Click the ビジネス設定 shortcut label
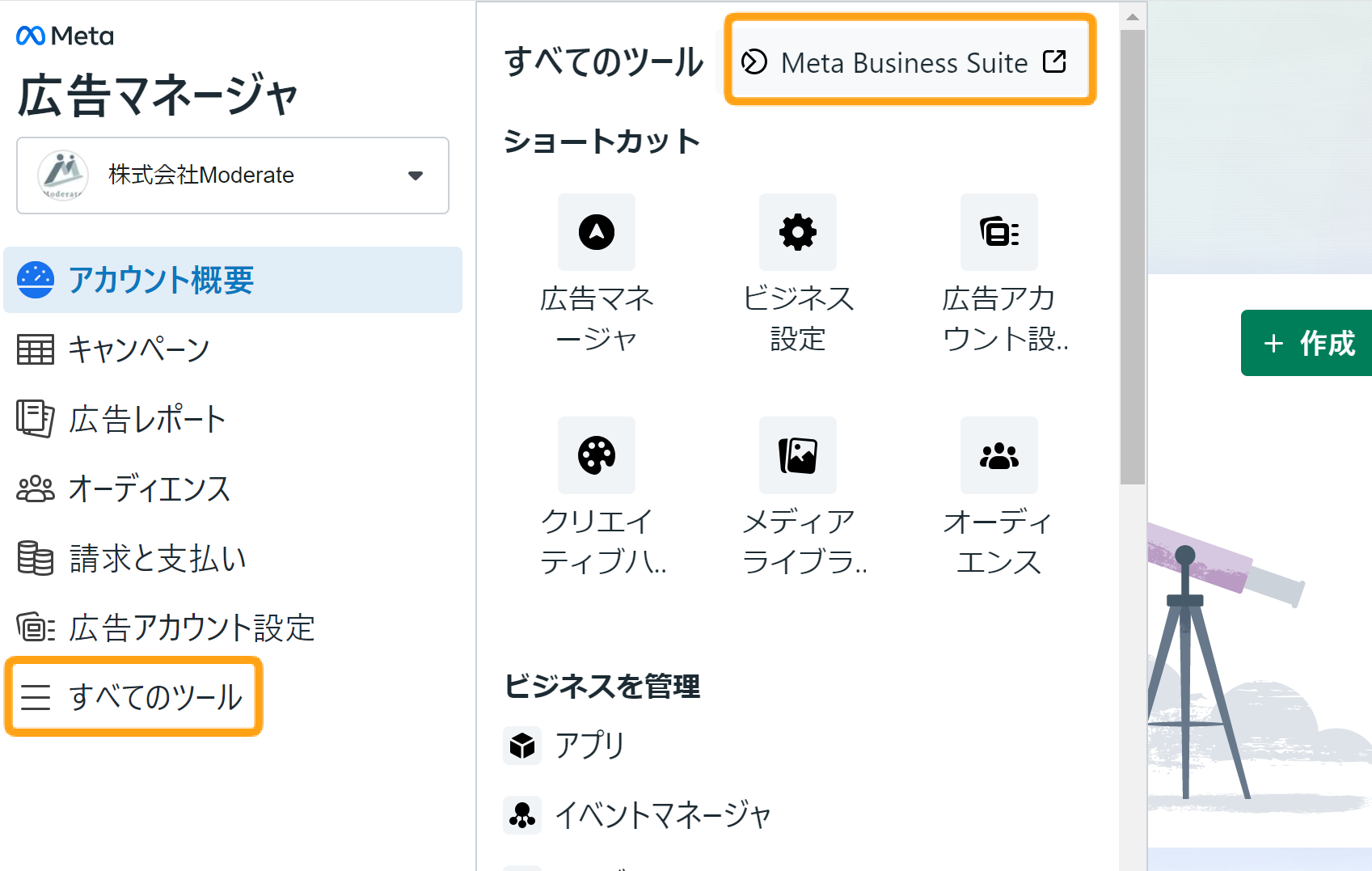 click(798, 319)
